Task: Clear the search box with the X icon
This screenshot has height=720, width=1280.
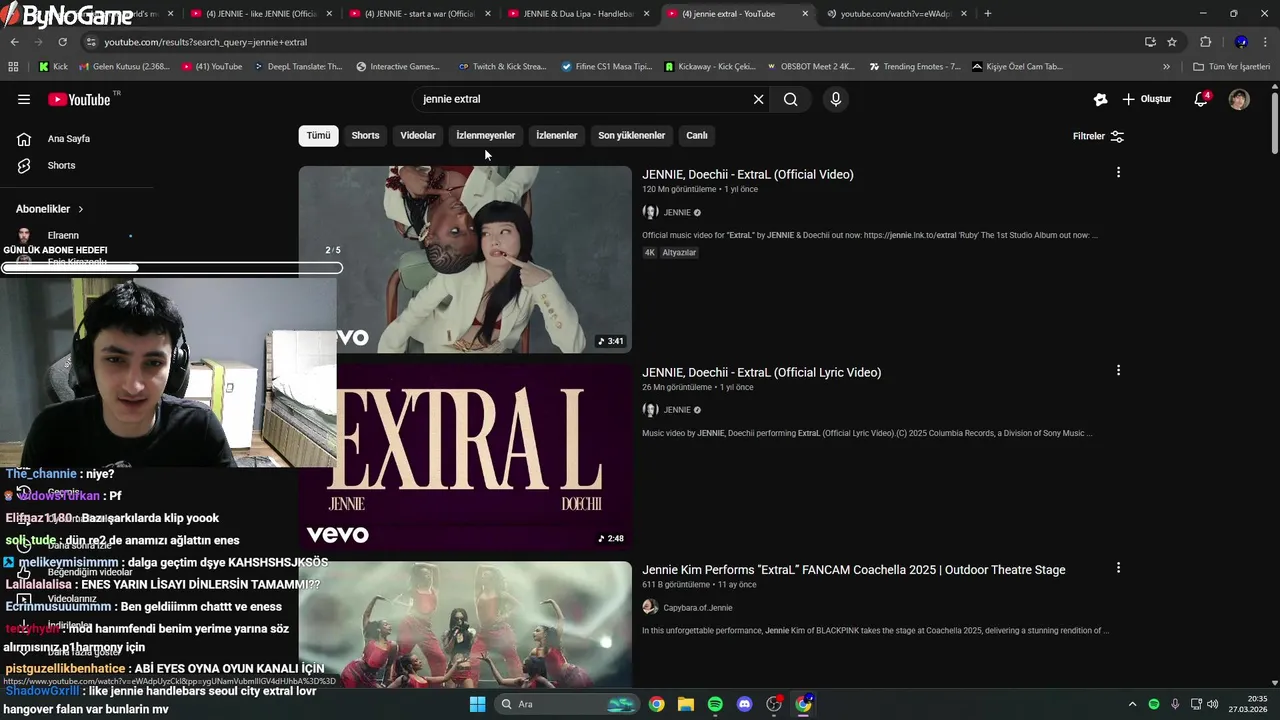Action: tap(758, 99)
